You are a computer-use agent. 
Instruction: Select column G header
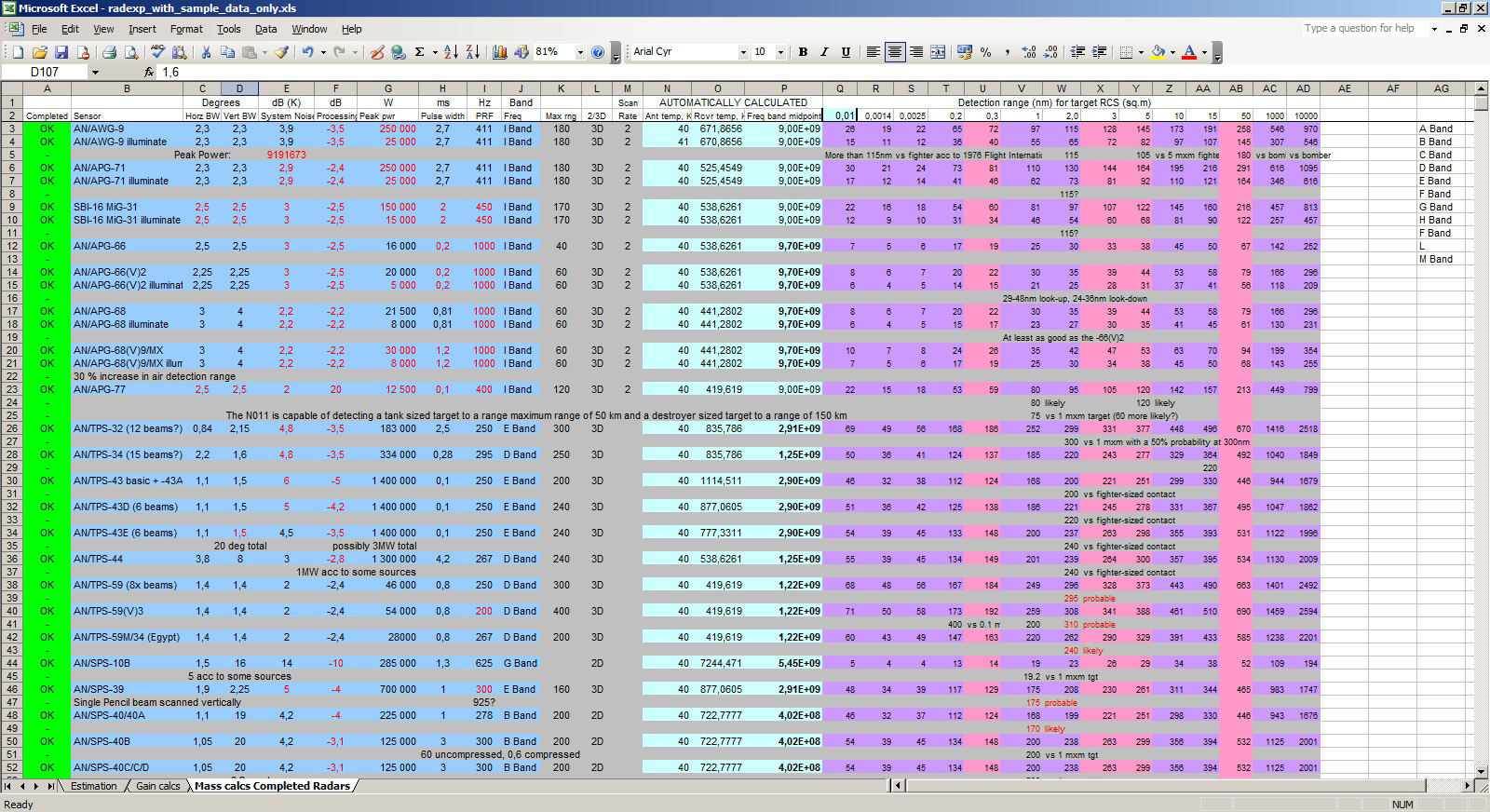(387, 88)
